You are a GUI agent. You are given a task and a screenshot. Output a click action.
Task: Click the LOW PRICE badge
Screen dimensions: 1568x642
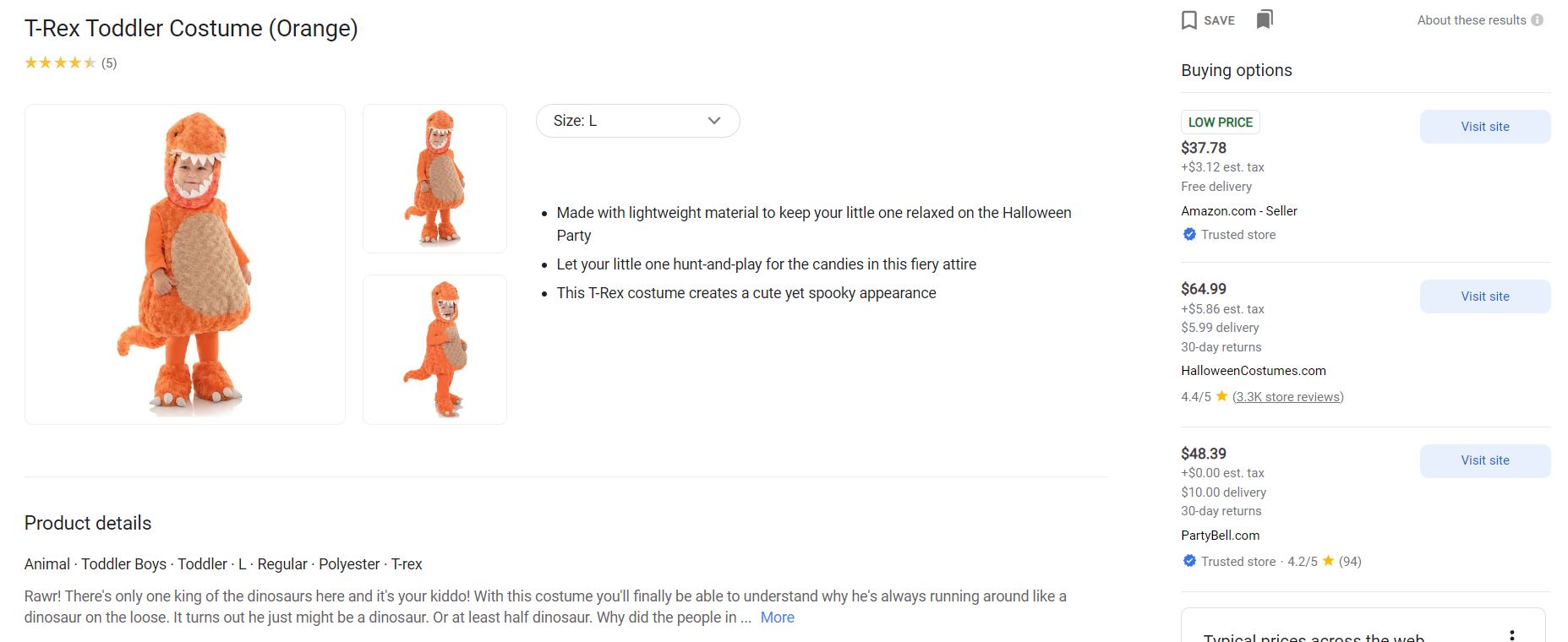(x=1220, y=122)
